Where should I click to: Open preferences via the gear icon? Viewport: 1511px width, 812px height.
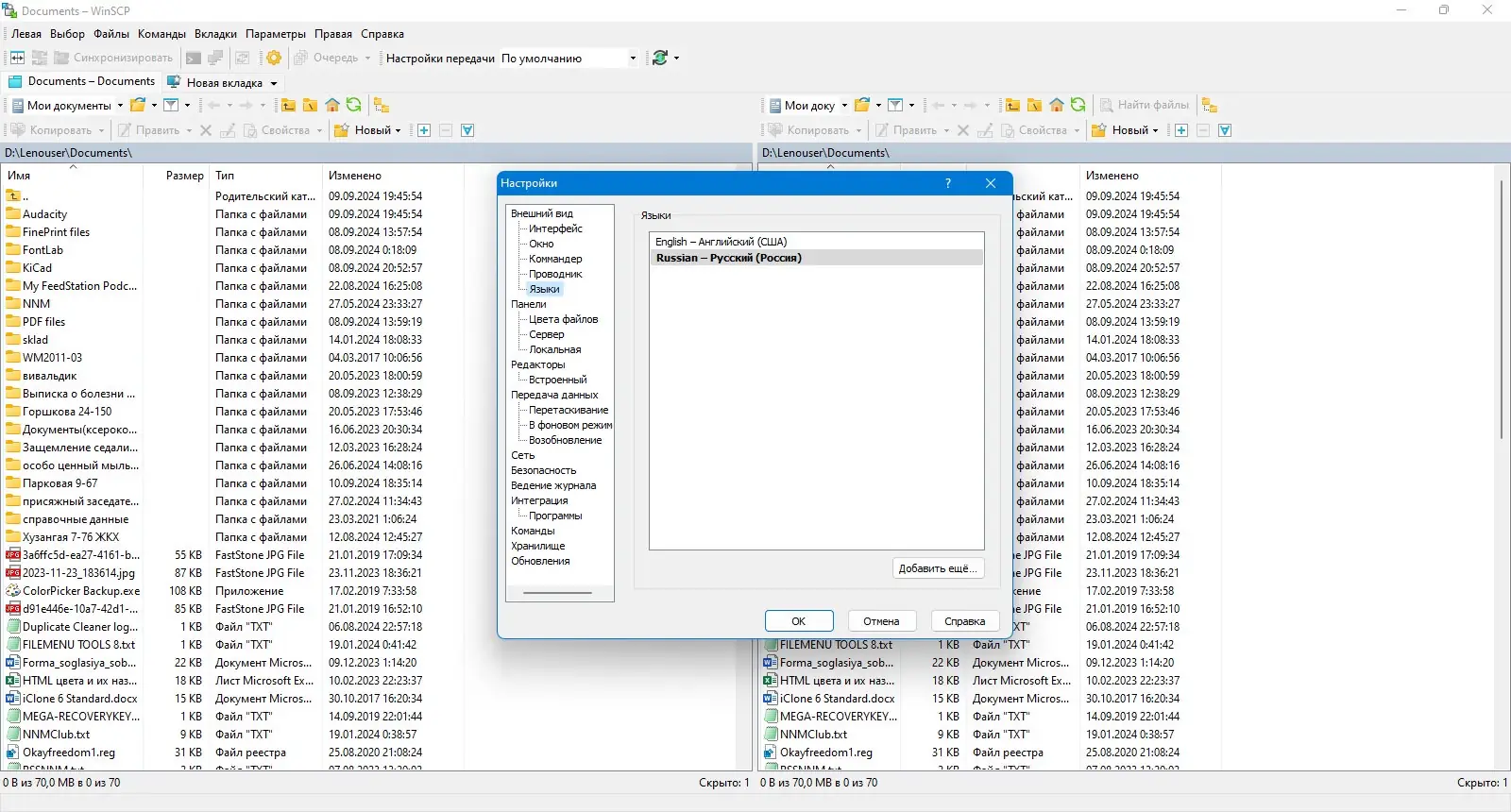(274, 58)
